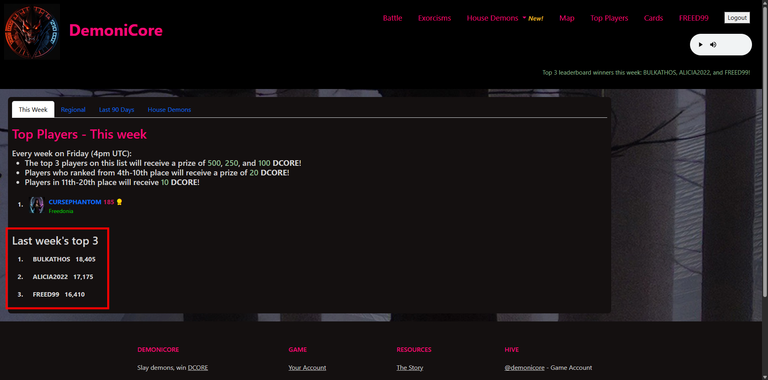
Task: Open the Your Account footer link
Action: pyautogui.click(x=307, y=367)
